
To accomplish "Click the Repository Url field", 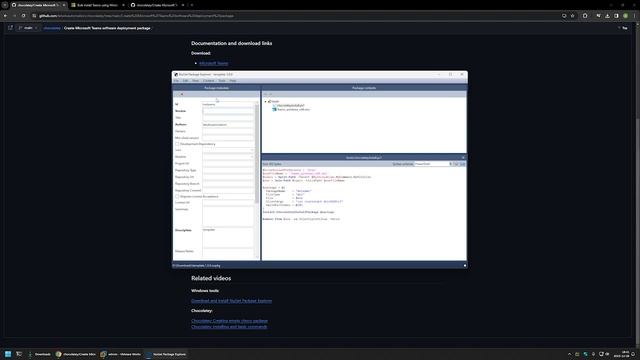I will click(228, 177).
